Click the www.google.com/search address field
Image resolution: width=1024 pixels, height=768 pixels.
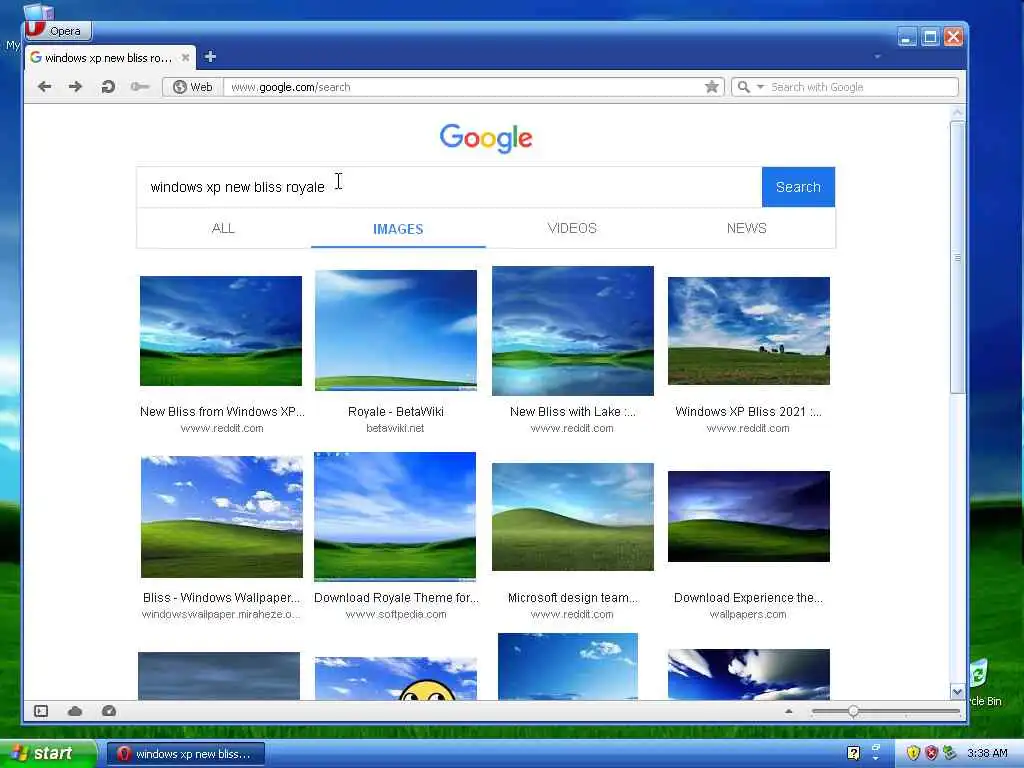(x=464, y=87)
